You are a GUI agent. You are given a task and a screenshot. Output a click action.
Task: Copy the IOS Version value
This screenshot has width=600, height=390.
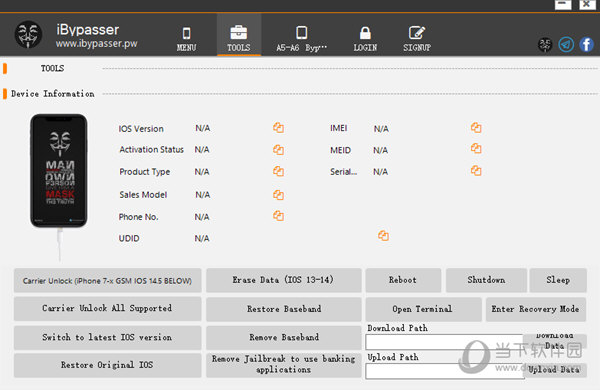pyautogui.click(x=278, y=127)
